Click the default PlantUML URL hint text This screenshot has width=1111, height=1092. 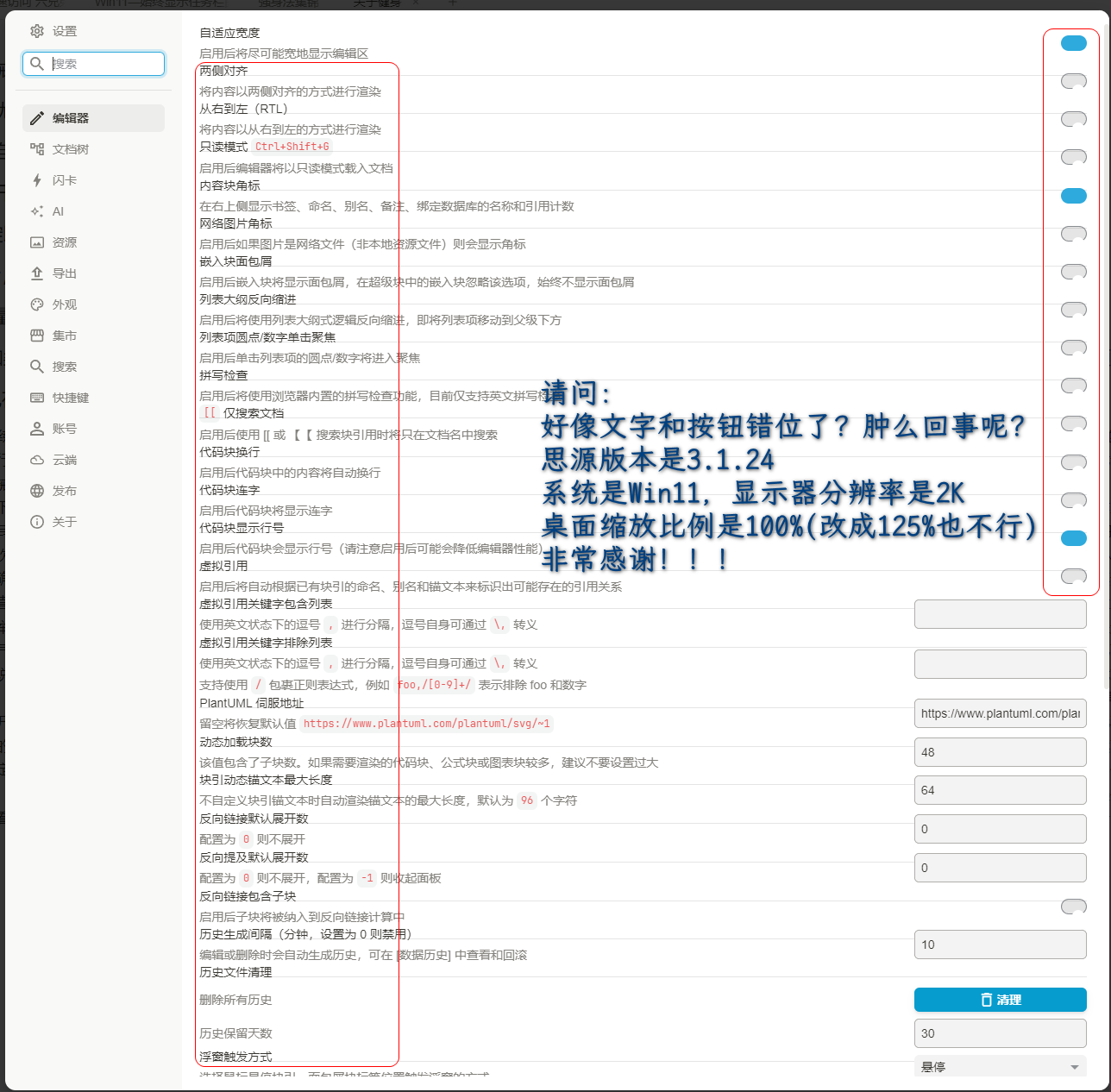pyautogui.click(x=427, y=724)
